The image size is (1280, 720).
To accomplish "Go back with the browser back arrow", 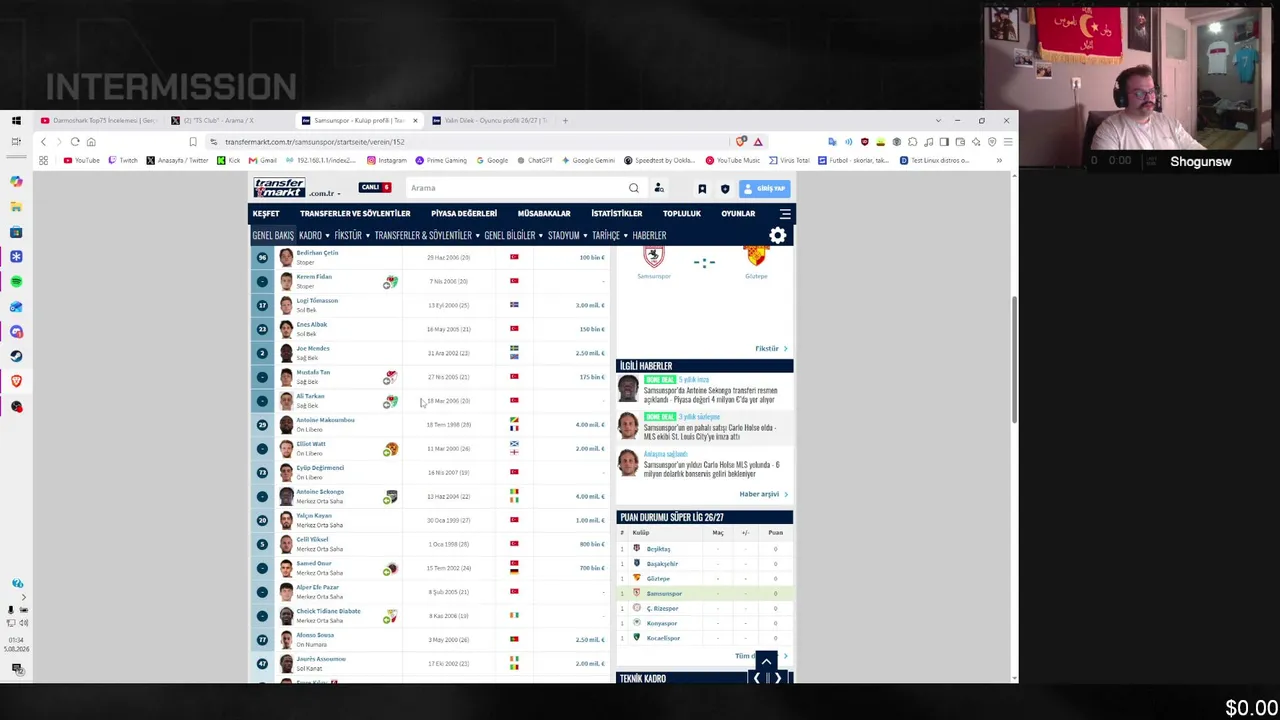I will [43, 142].
